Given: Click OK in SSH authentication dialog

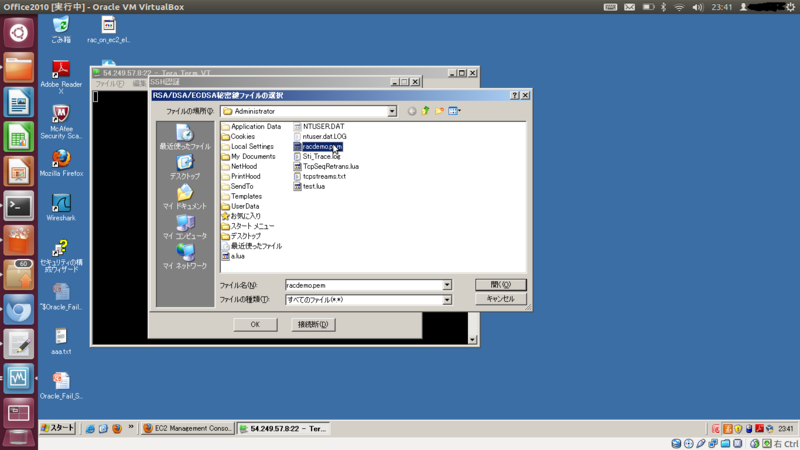Looking at the screenshot, I should (x=255, y=324).
